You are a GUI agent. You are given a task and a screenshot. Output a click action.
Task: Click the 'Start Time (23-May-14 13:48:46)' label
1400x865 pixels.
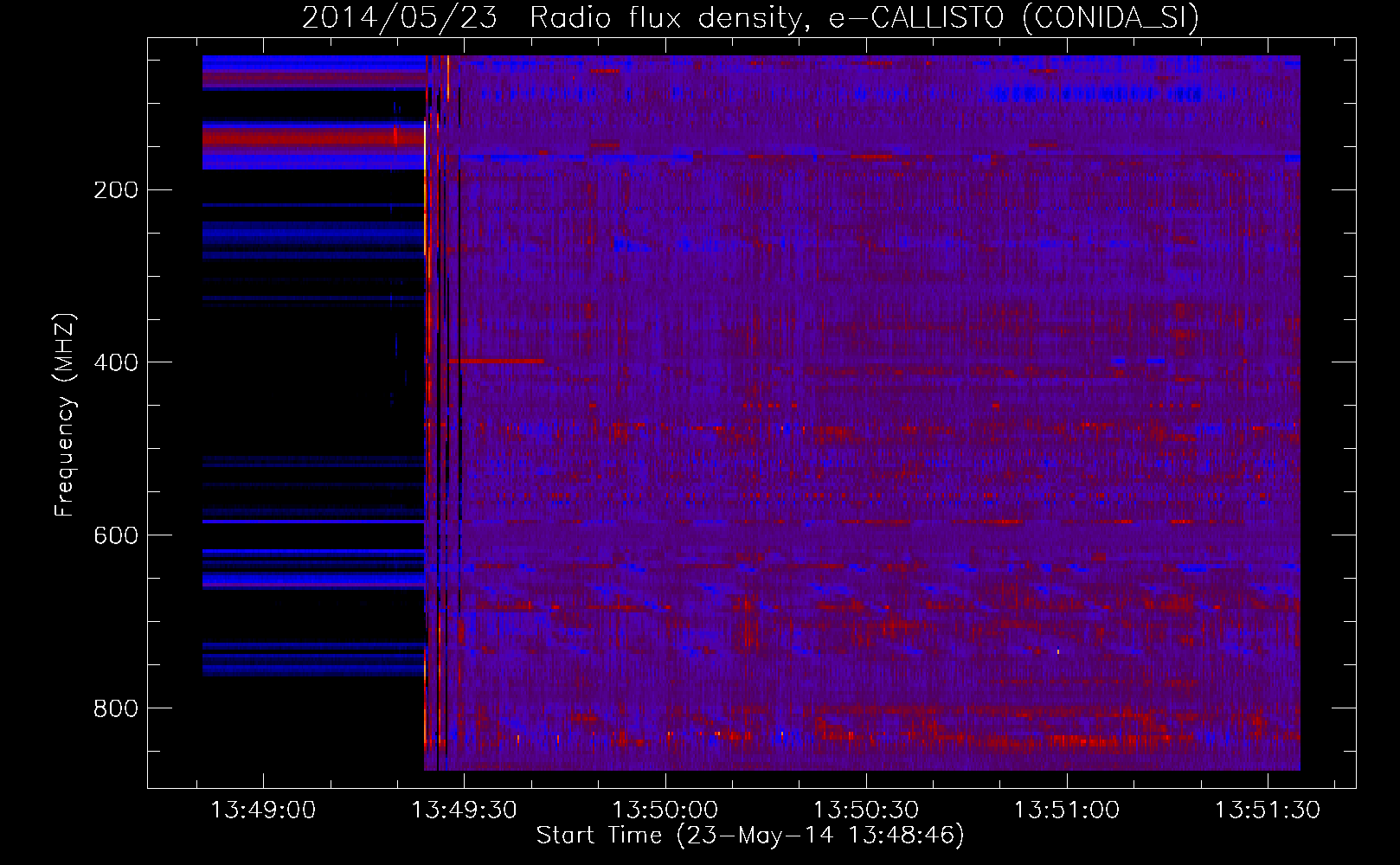click(x=750, y=836)
